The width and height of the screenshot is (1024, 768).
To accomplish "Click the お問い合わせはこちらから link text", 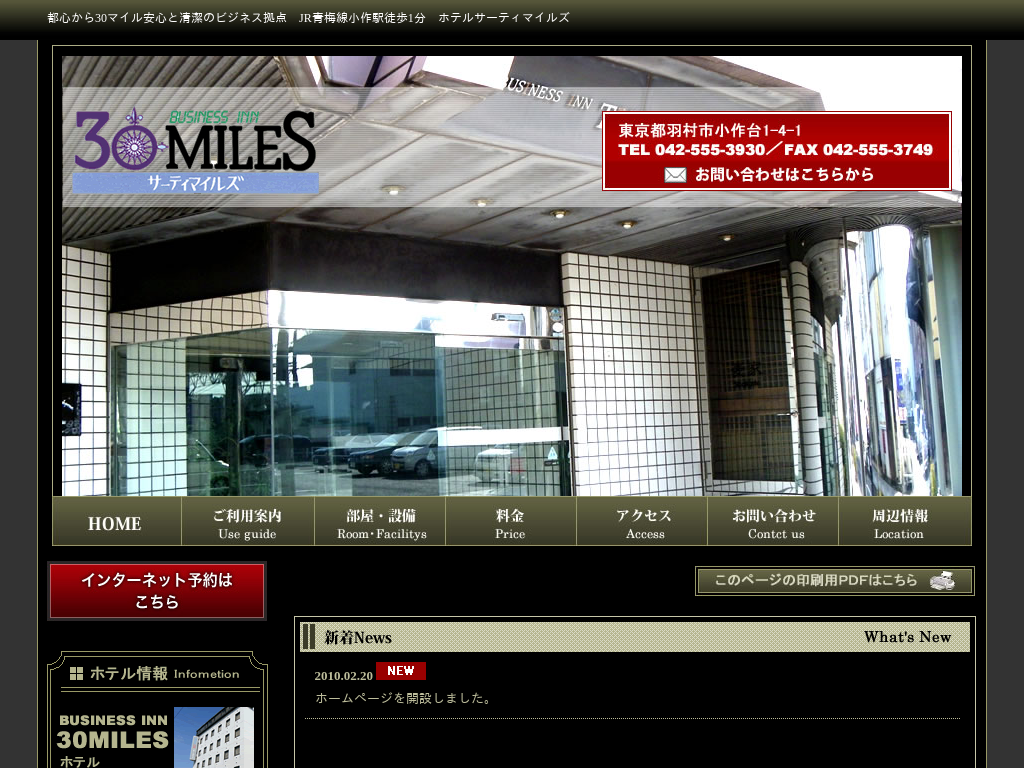I will click(x=785, y=175).
